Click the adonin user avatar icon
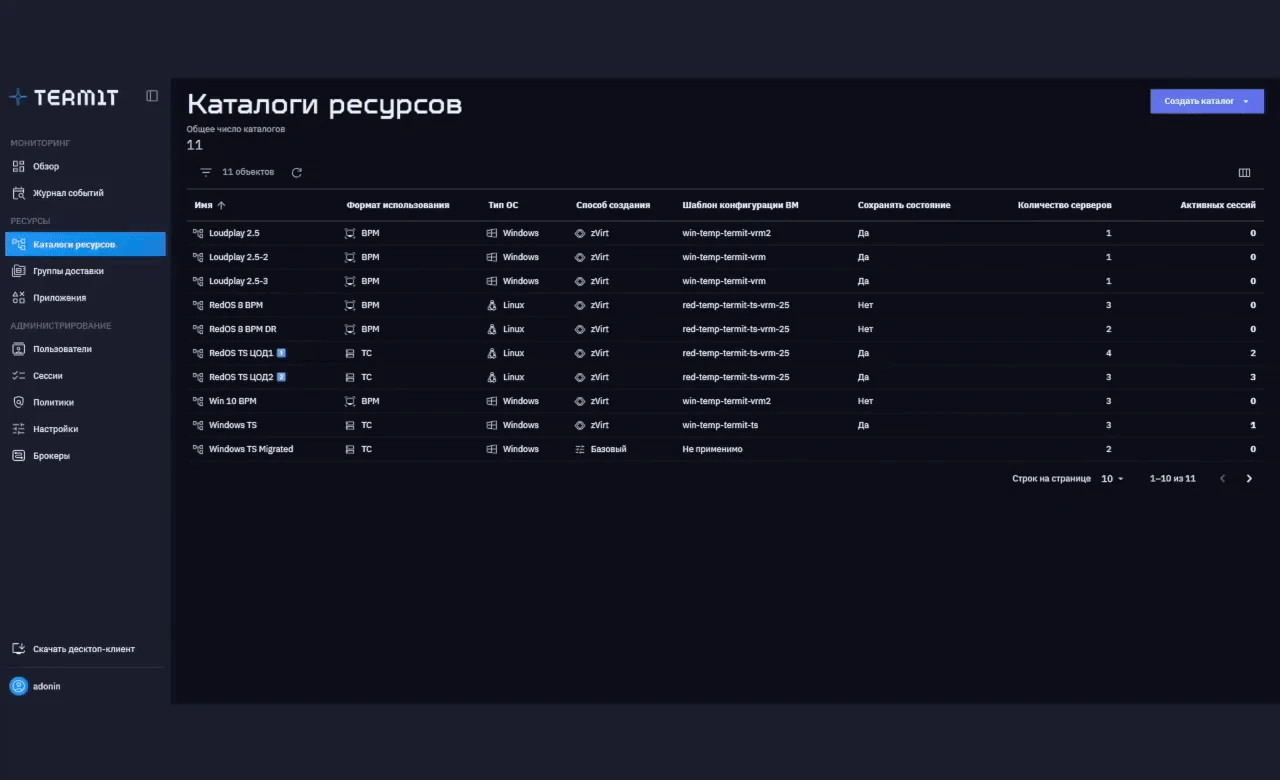The height and width of the screenshot is (780, 1280). tap(18, 686)
